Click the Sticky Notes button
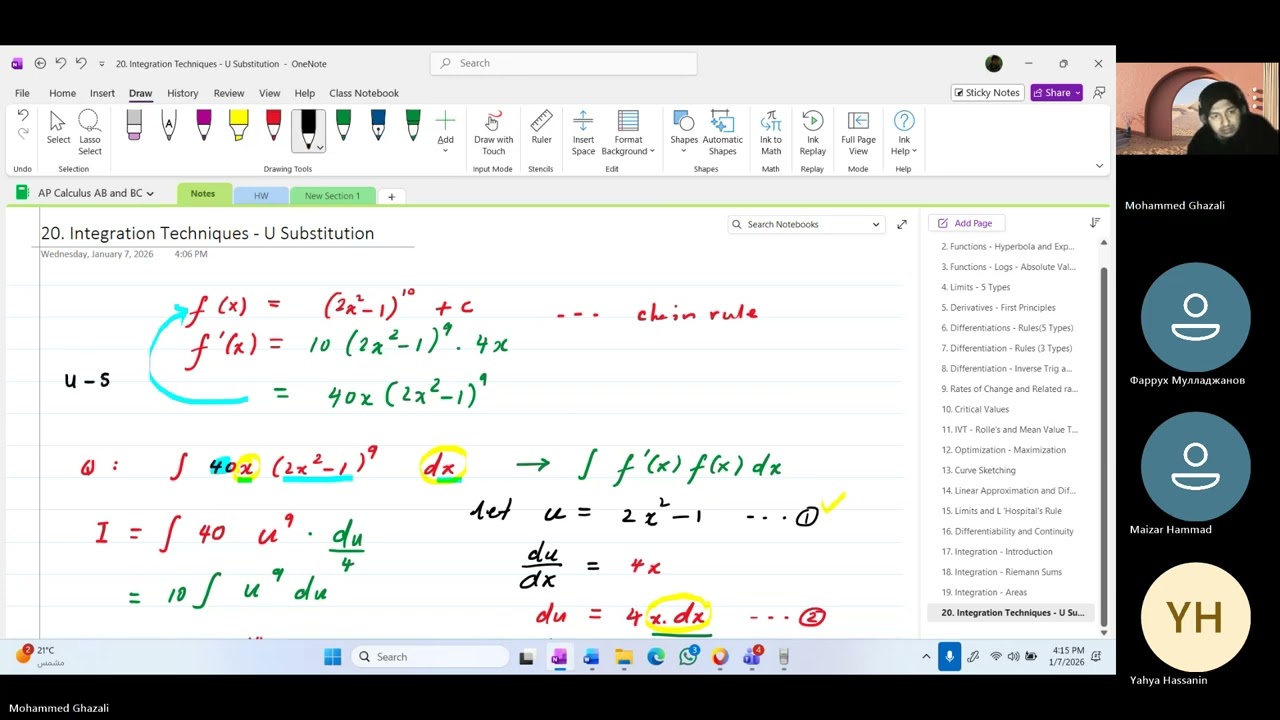Image resolution: width=1280 pixels, height=720 pixels. [x=986, y=93]
